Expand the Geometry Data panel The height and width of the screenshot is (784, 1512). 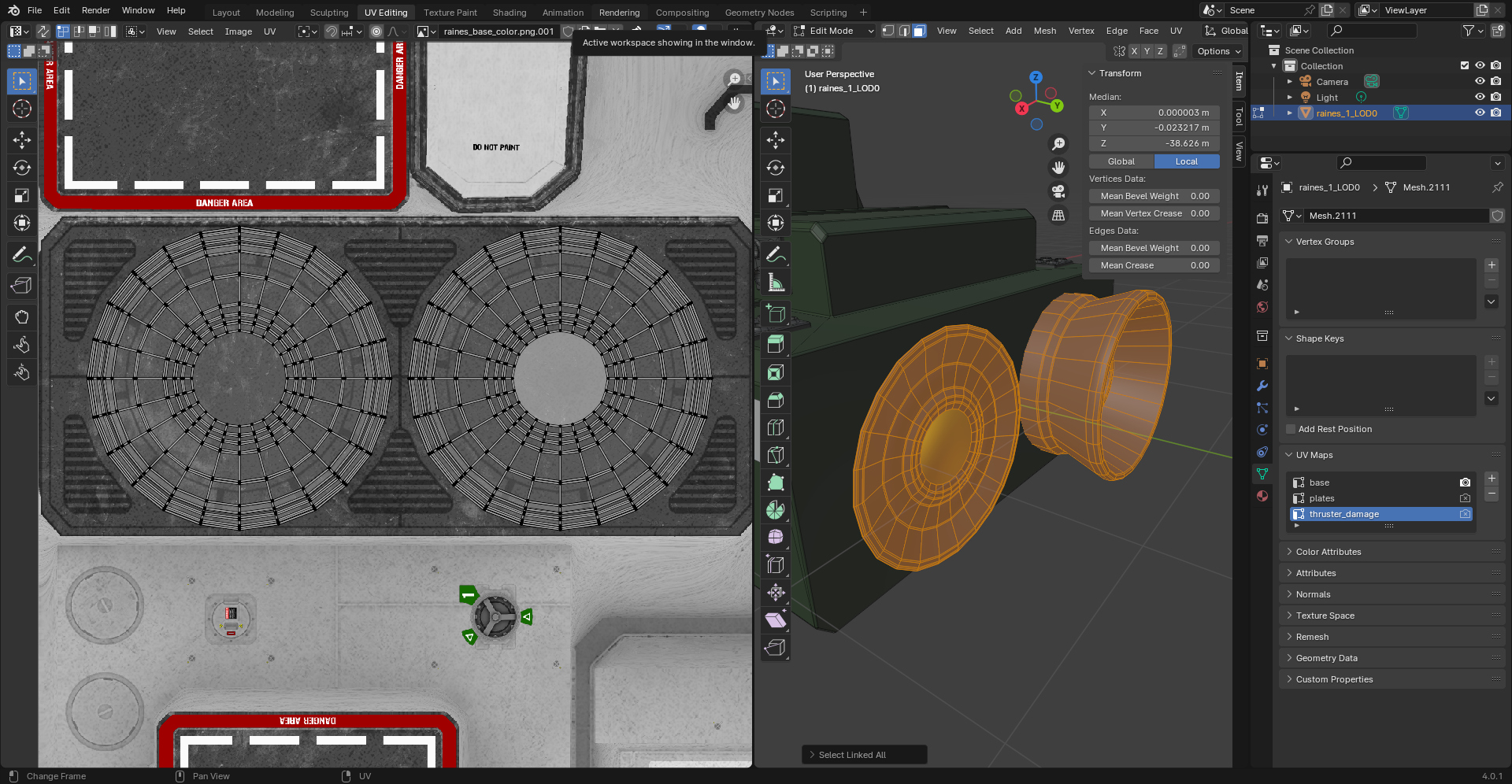pyautogui.click(x=1326, y=658)
